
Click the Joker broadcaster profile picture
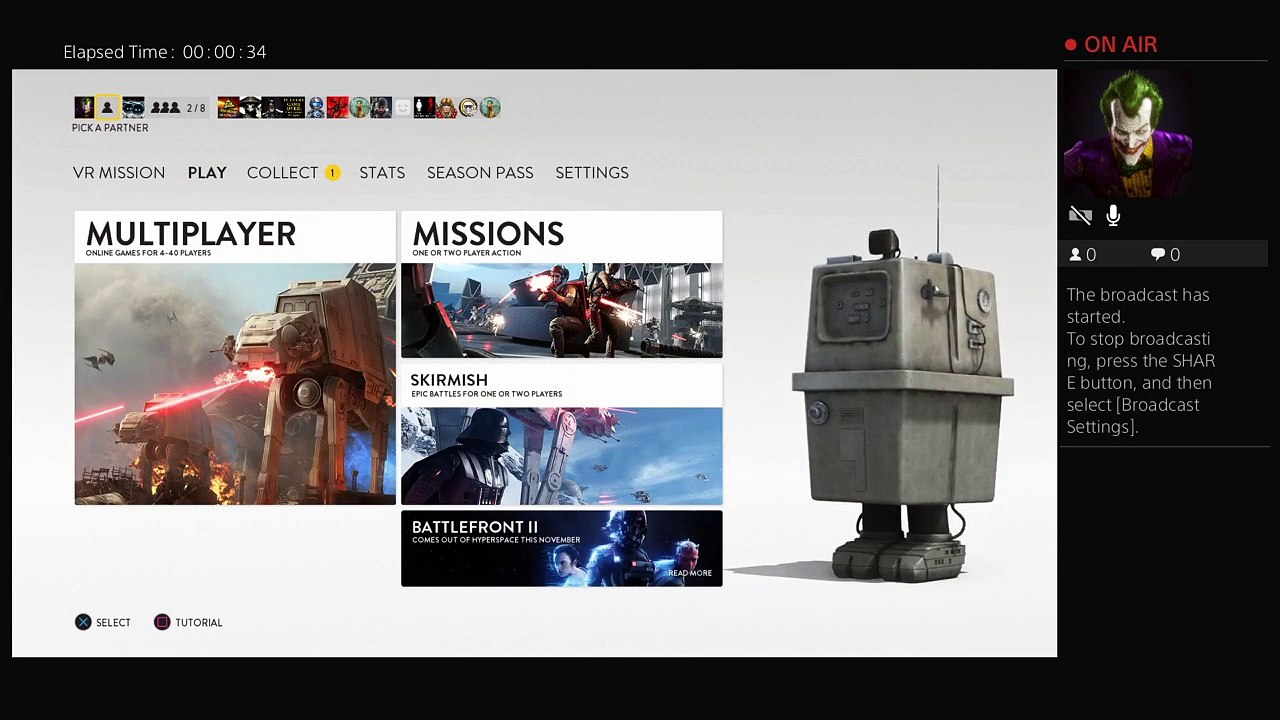(1129, 132)
